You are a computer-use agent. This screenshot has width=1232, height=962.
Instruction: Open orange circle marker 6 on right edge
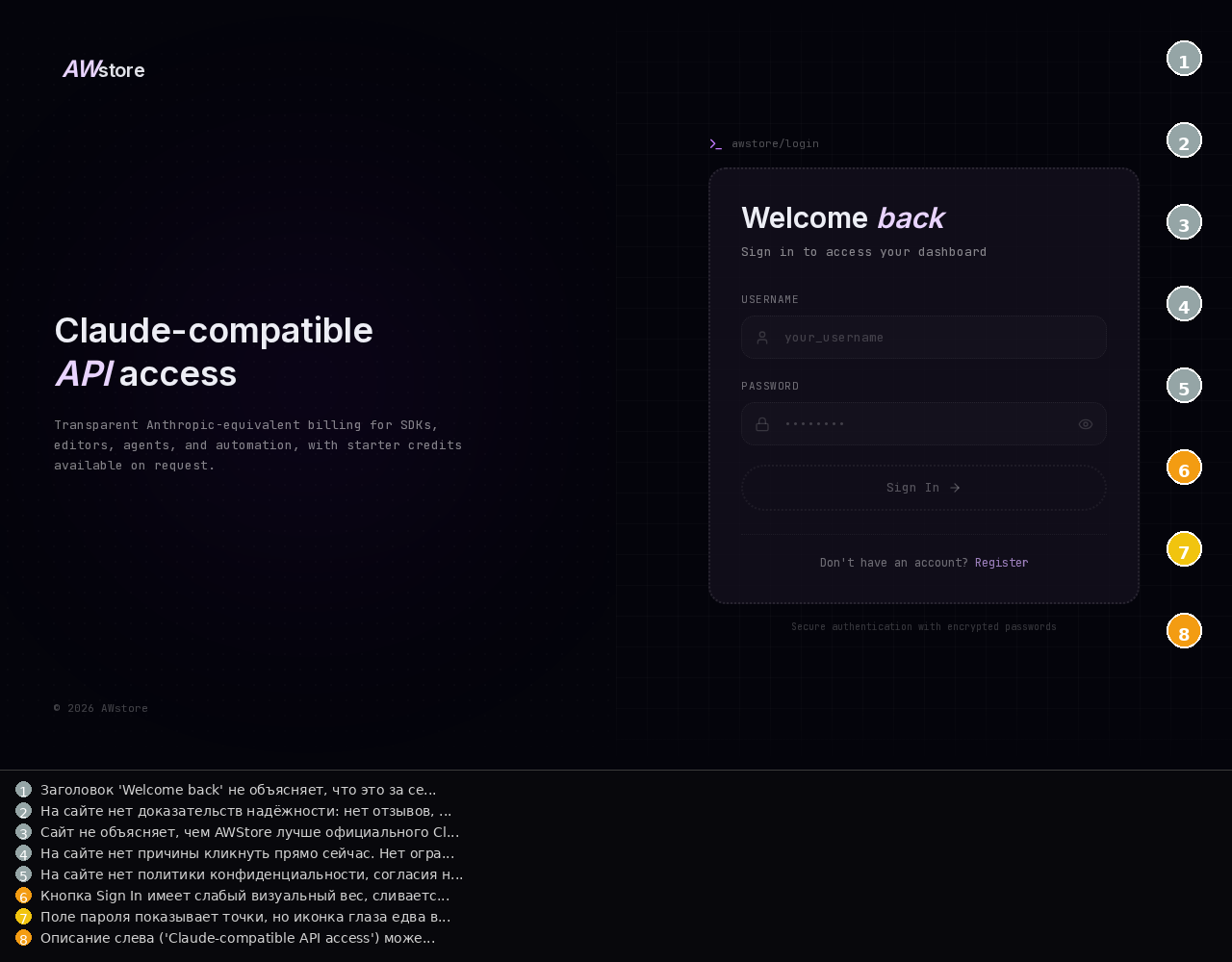pos(1184,468)
